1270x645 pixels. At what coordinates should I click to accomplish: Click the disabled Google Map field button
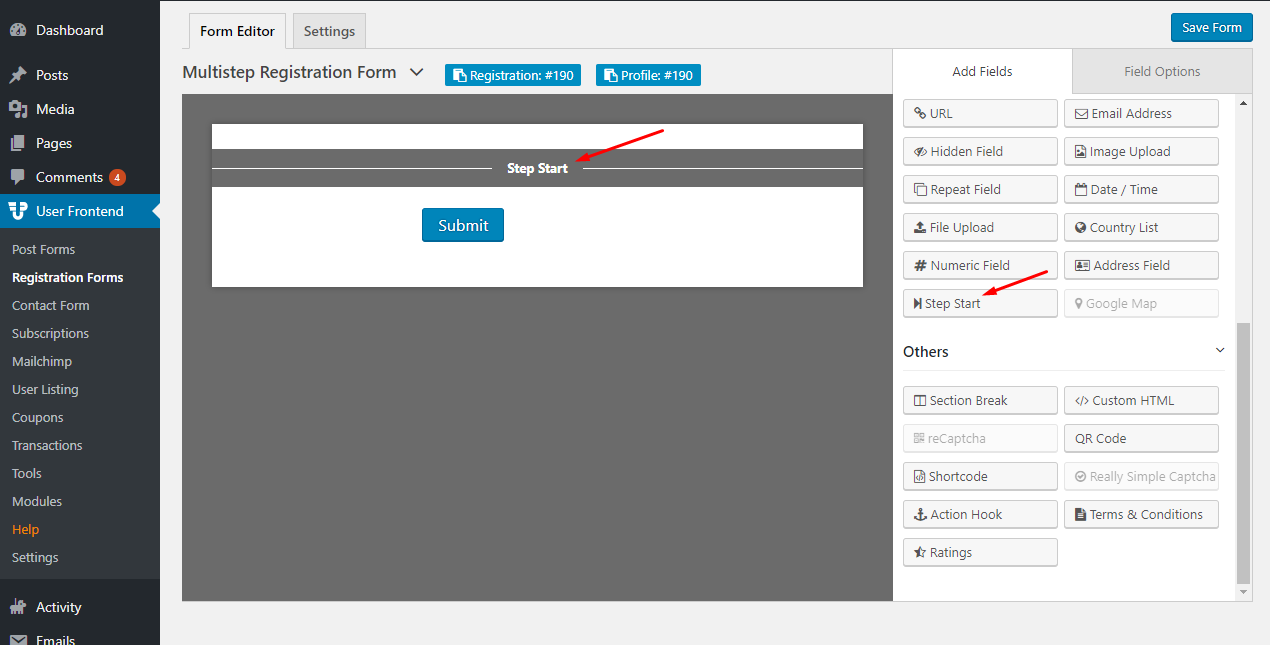pyautogui.click(x=1141, y=303)
